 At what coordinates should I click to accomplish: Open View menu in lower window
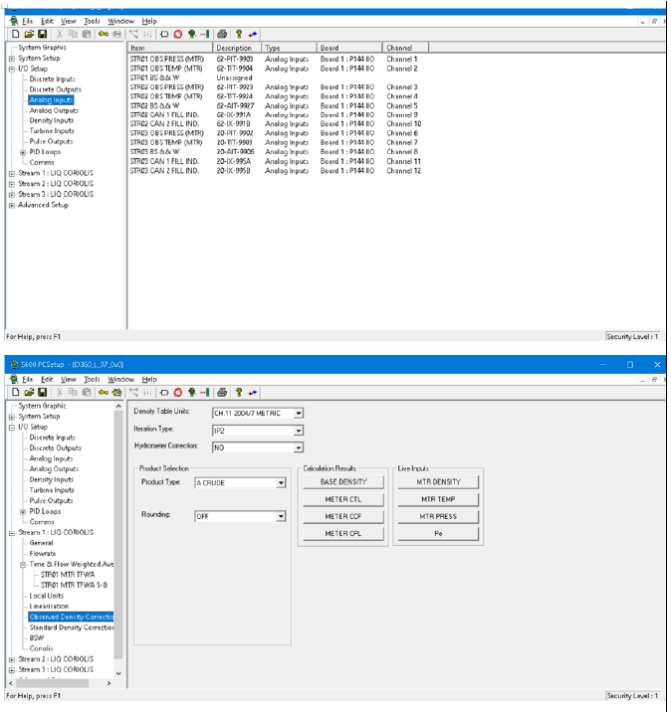pyautogui.click(x=68, y=379)
